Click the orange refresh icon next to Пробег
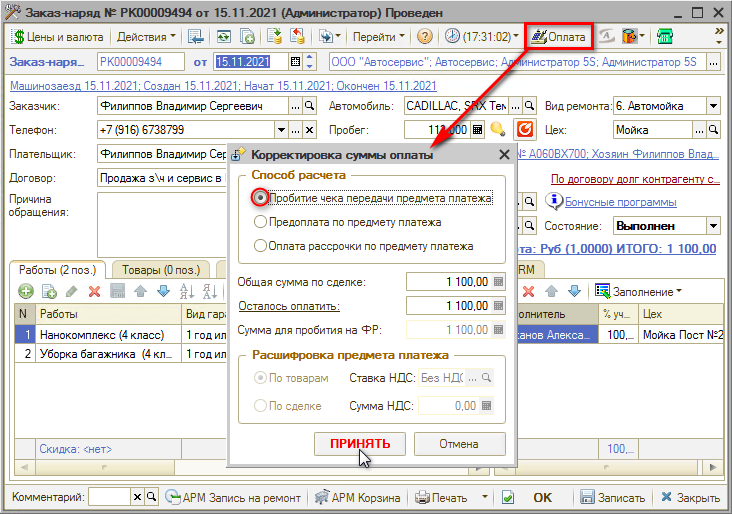732x514 pixels. tap(524, 129)
